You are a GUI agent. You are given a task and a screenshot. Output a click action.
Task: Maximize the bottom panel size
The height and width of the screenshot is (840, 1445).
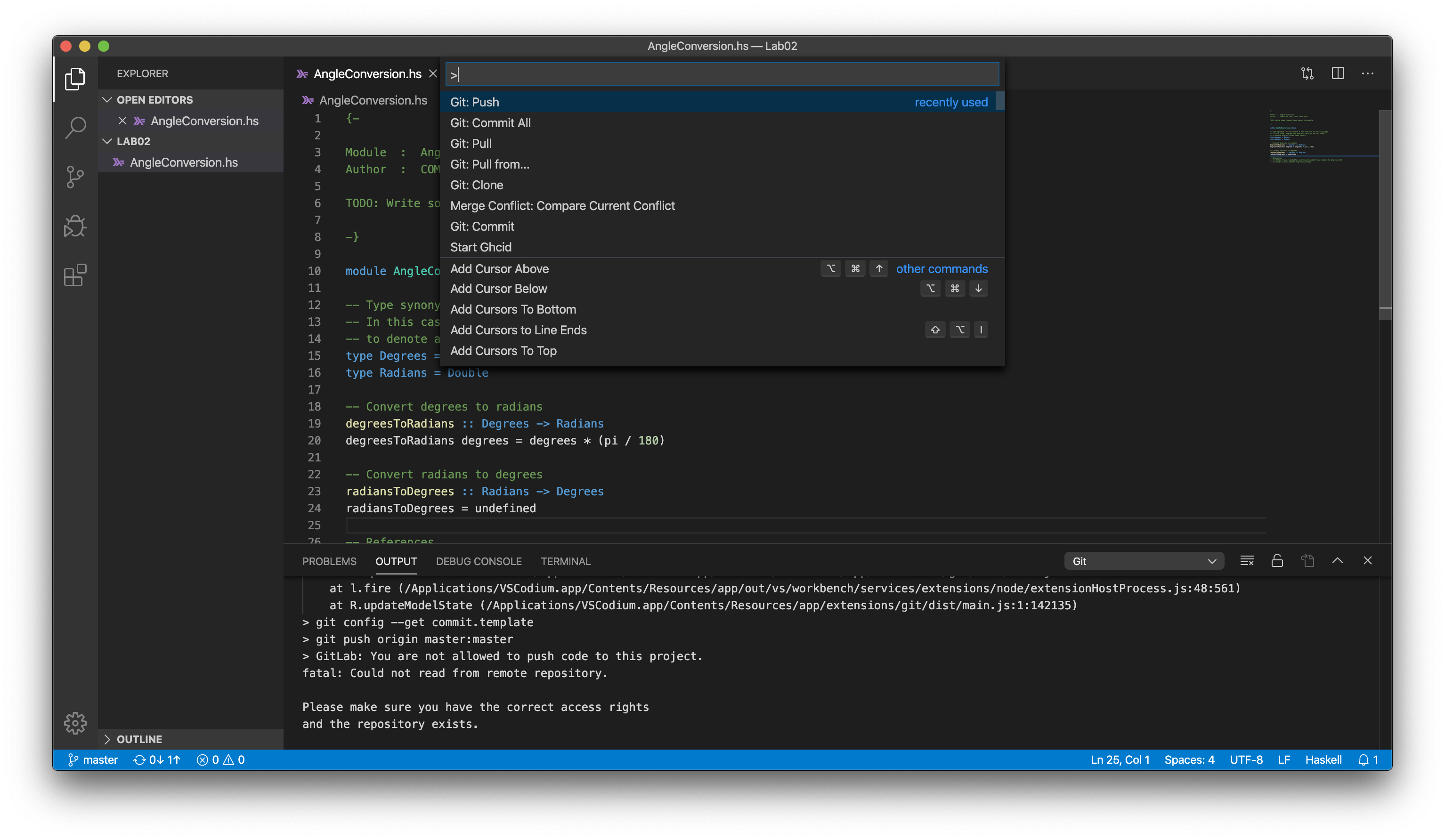coord(1337,560)
